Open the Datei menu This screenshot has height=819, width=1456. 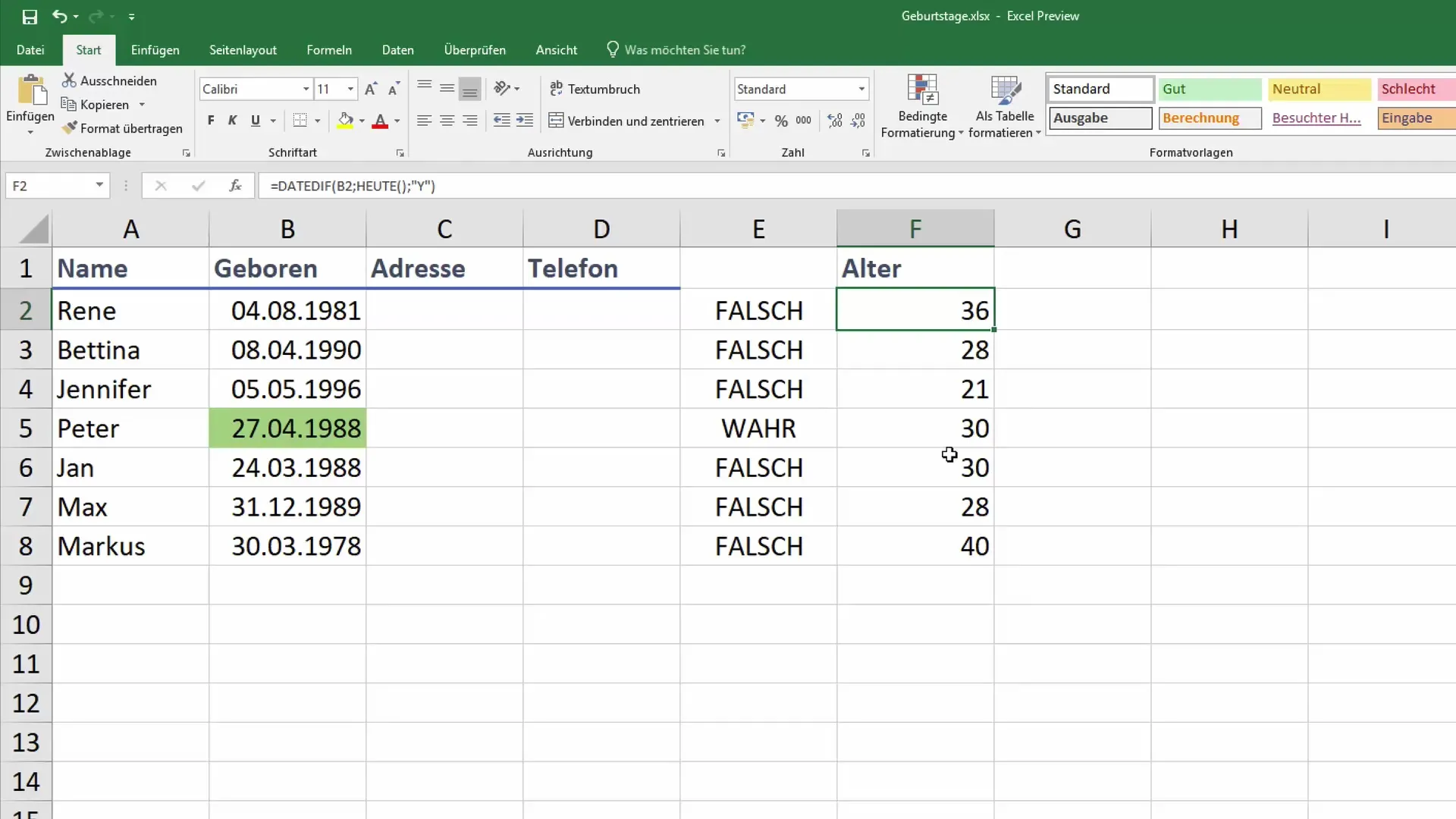click(x=30, y=50)
